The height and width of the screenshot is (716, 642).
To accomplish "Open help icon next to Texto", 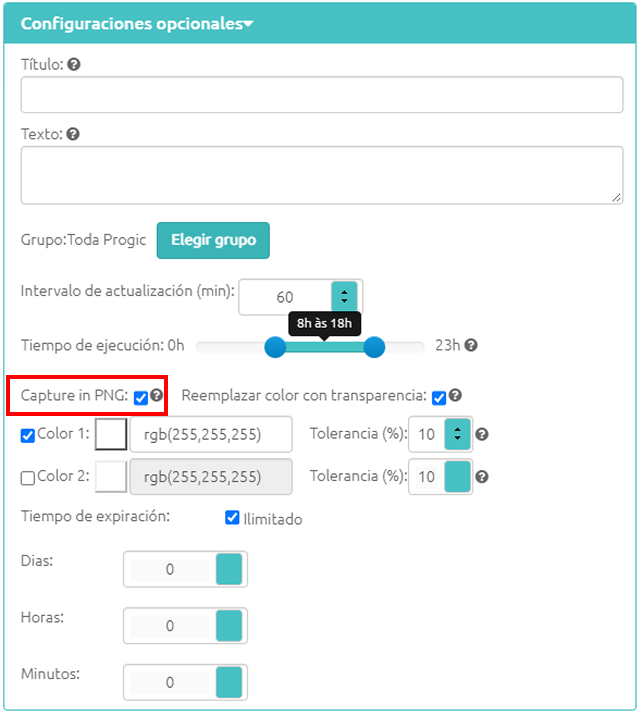I will pyautogui.click(x=73, y=134).
